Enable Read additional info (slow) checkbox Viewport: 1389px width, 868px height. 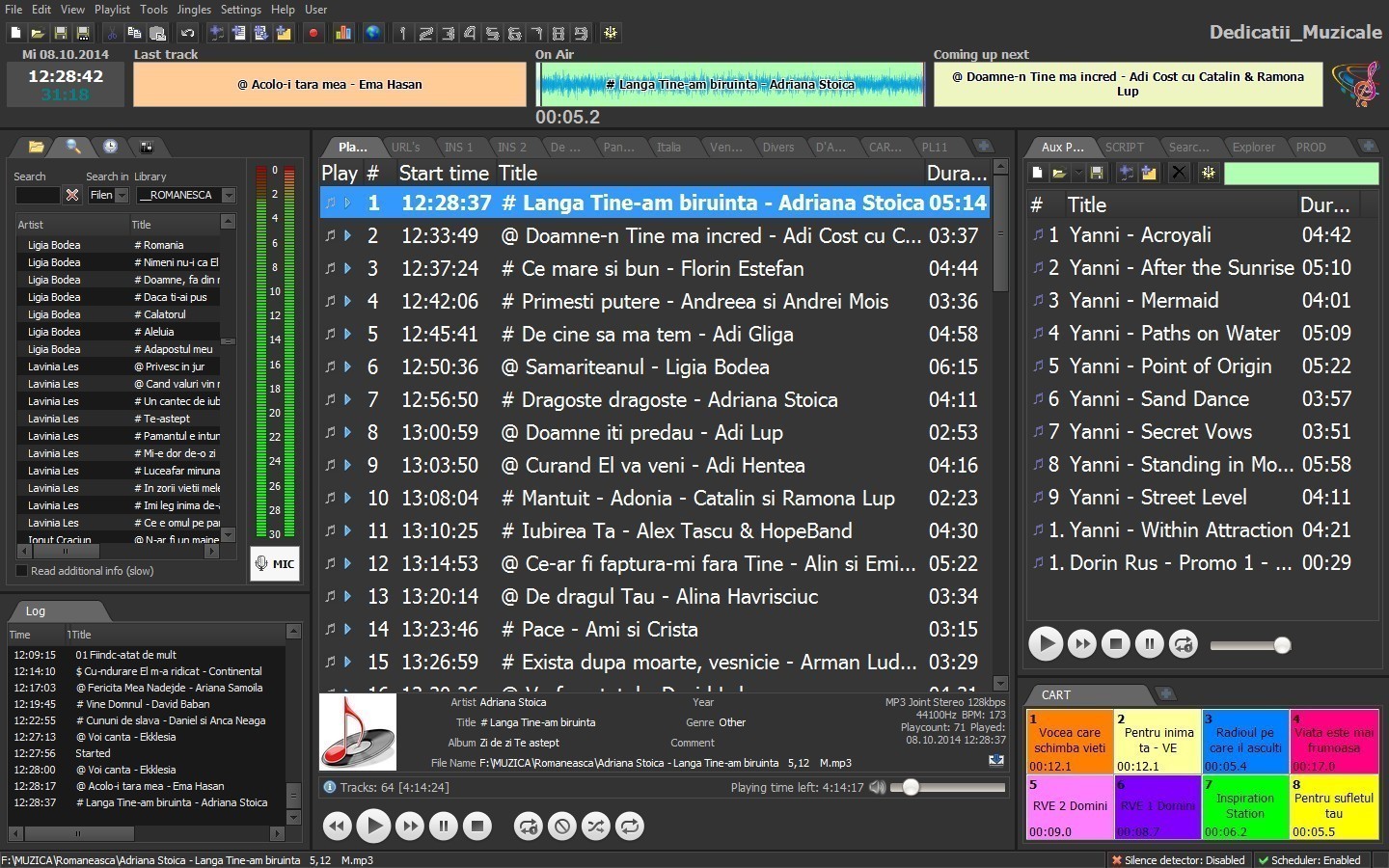(x=22, y=571)
